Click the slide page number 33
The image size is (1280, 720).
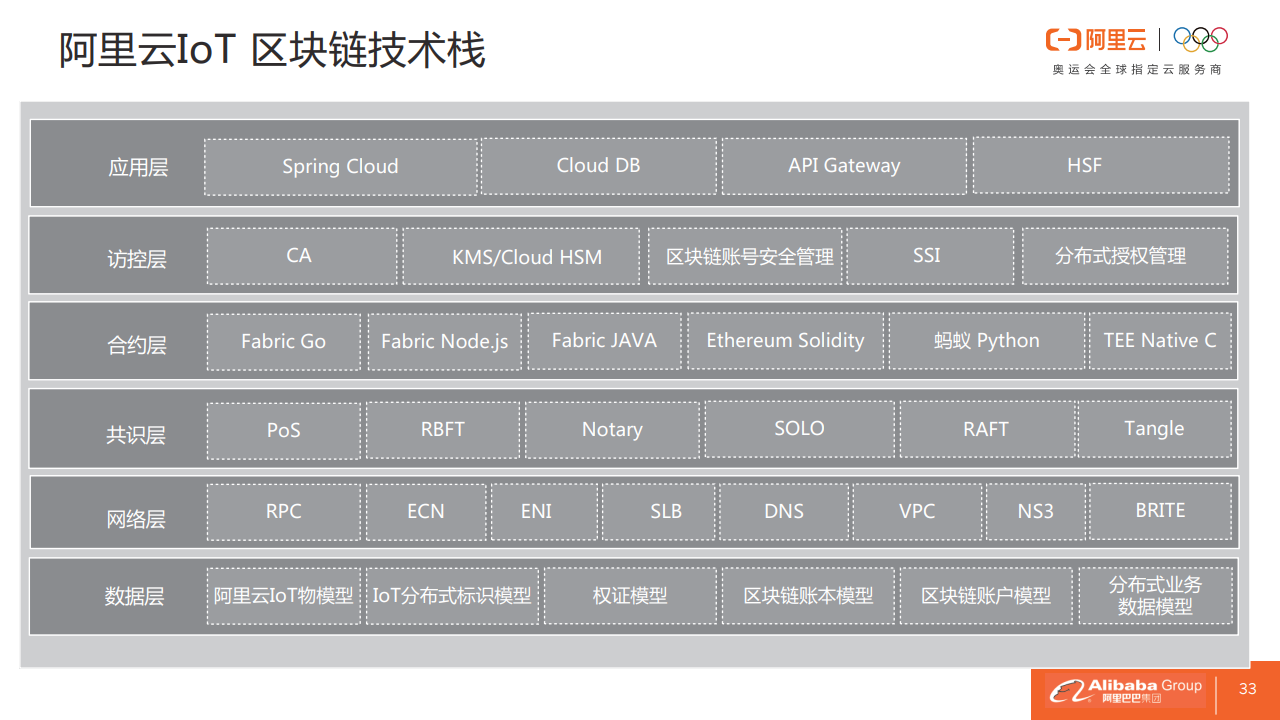(1247, 690)
